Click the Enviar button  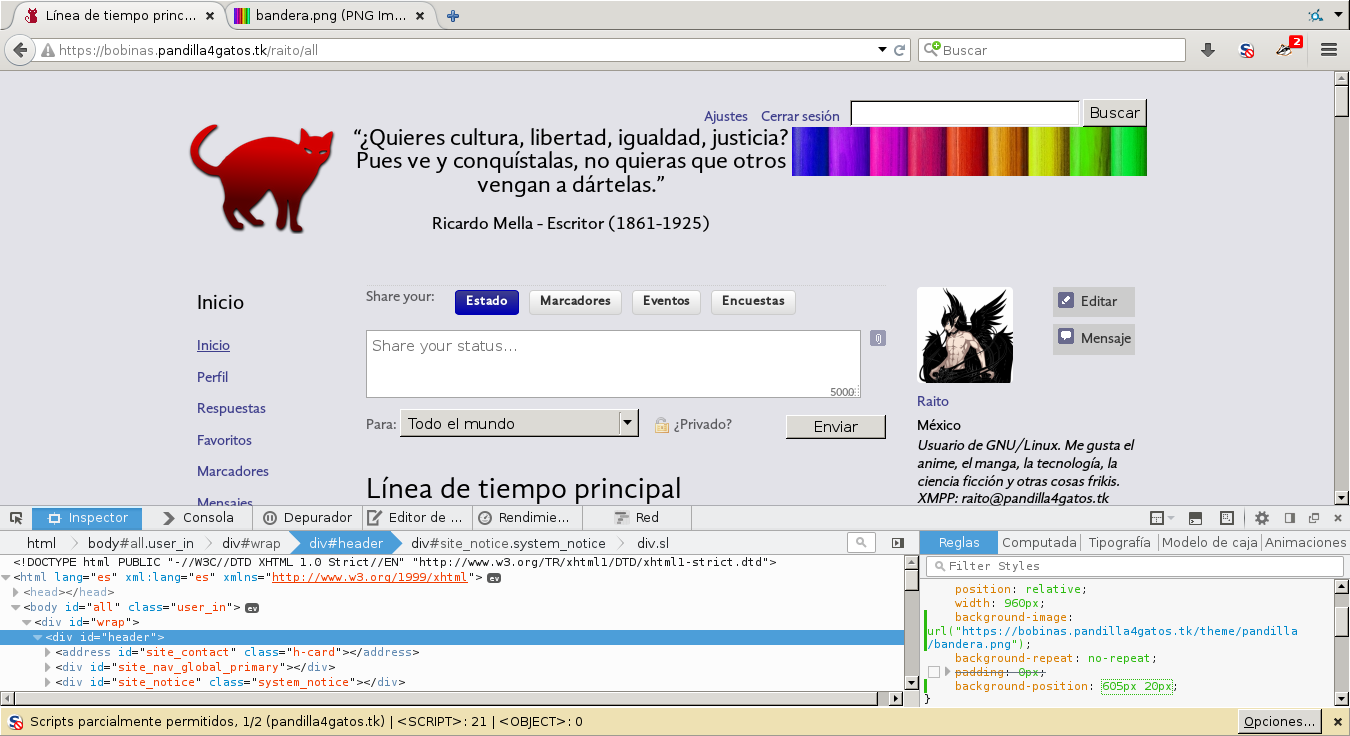[x=836, y=427]
